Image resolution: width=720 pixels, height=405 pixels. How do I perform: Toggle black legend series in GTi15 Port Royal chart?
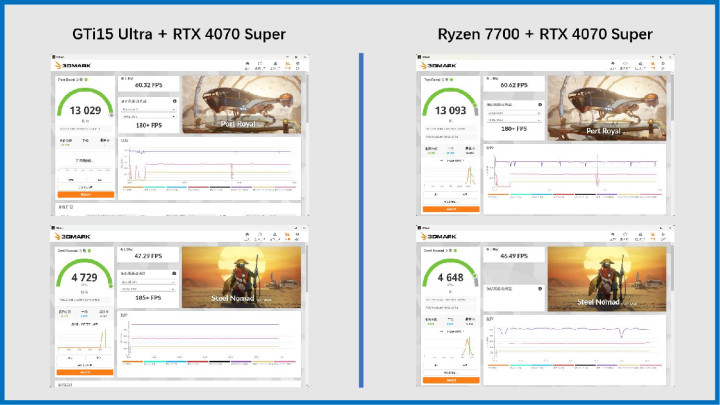point(220,188)
